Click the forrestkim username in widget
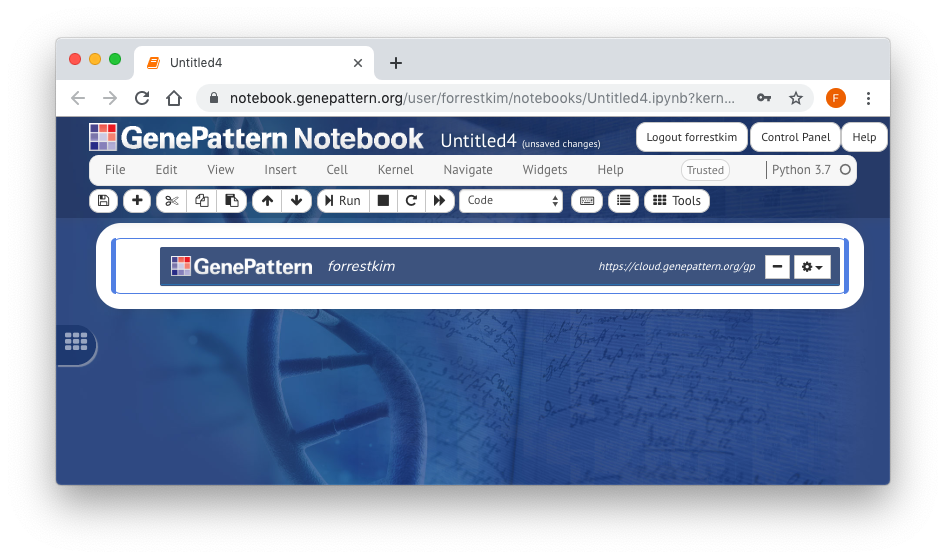 tap(361, 266)
